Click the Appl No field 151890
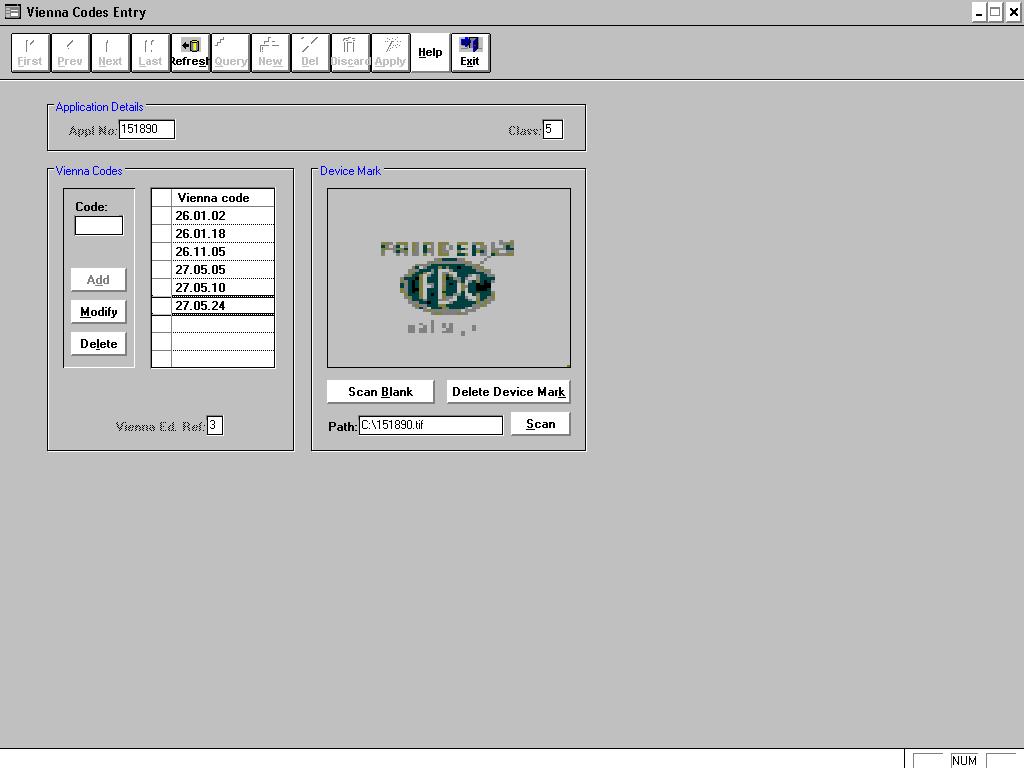Viewport: 1024px width, 768px height. click(146, 129)
